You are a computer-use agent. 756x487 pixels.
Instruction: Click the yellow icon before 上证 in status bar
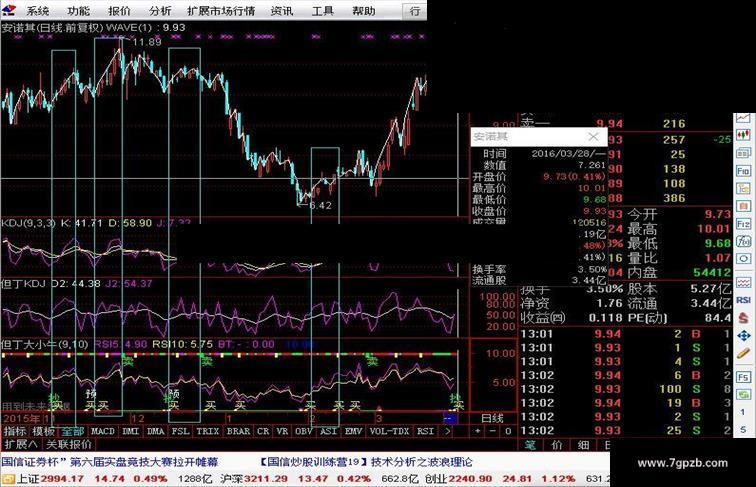point(8,478)
